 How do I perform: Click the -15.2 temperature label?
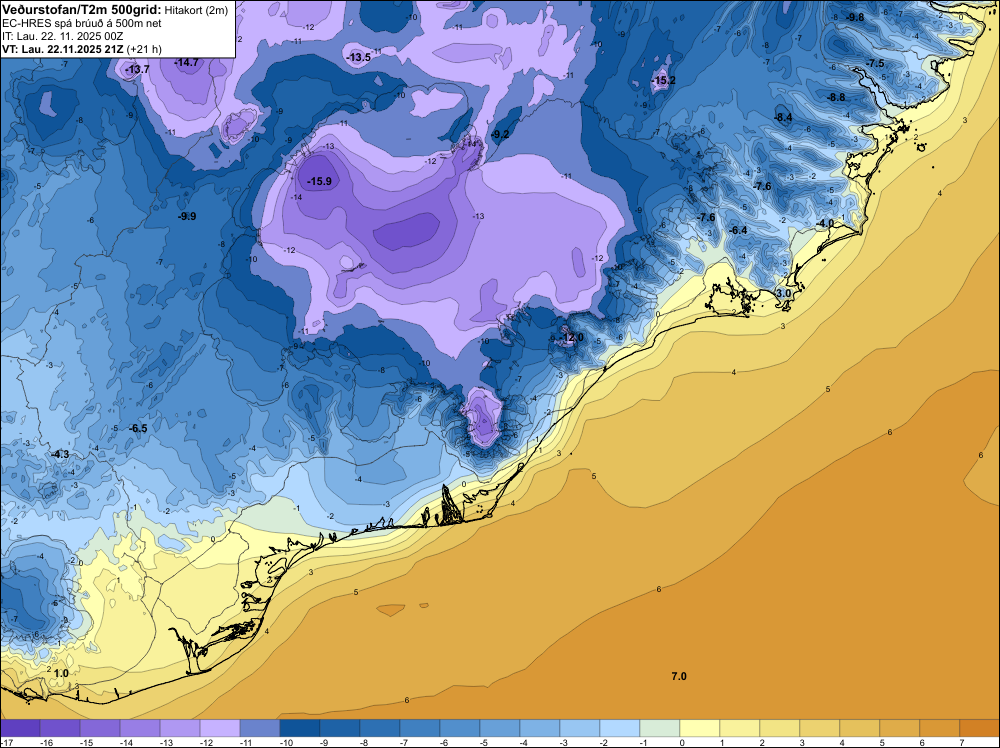pyautogui.click(x=663, y=80)
